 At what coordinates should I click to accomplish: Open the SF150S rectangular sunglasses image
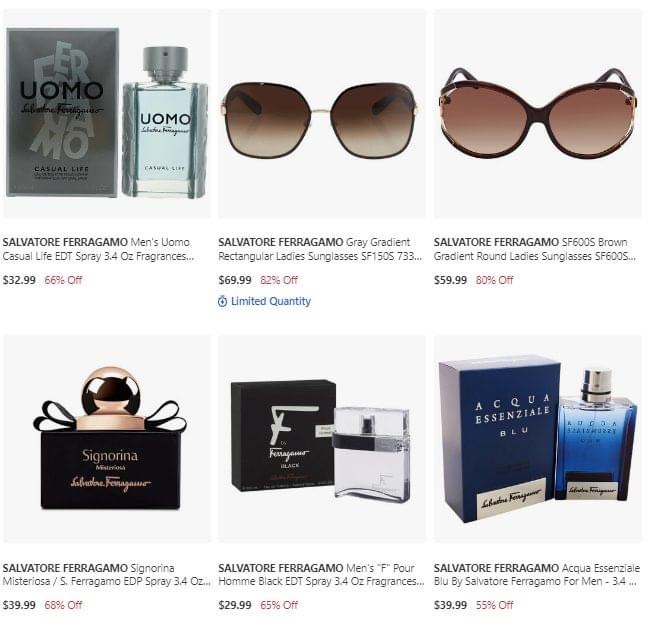[x=322, y=114]
